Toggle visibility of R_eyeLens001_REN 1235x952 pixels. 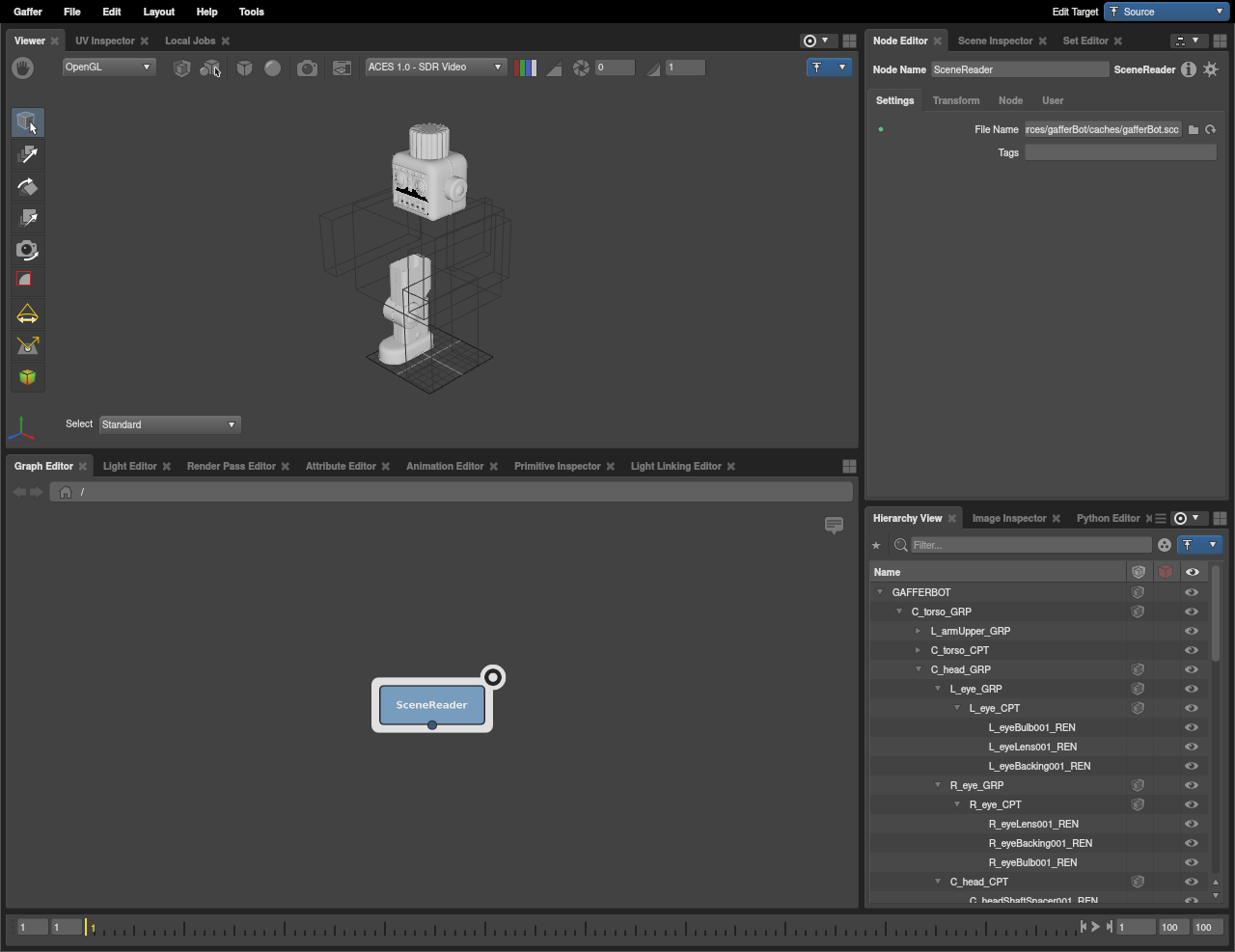(x=1192, y=824)
